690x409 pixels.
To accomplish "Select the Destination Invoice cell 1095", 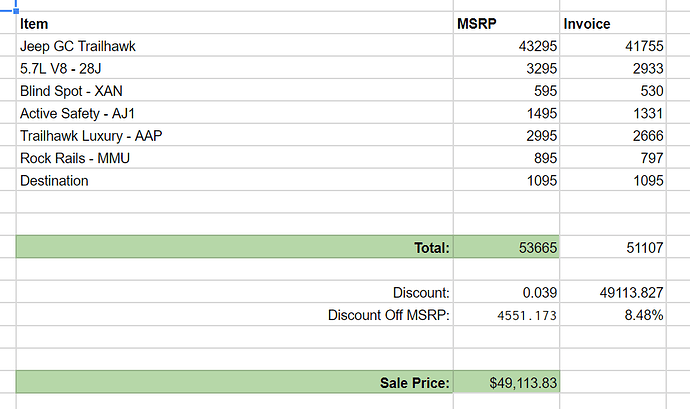I will click(613, 180).
